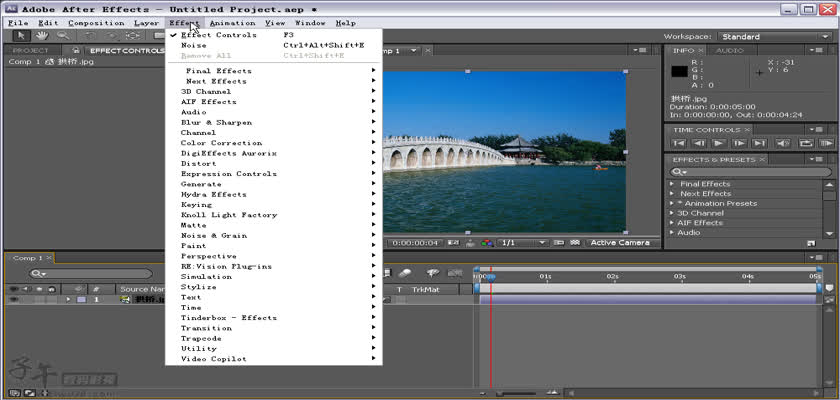The width and height of the screenshot is (840, 400).
Task: Select the Zoom magnifier tool
Action: click(63, 36)
